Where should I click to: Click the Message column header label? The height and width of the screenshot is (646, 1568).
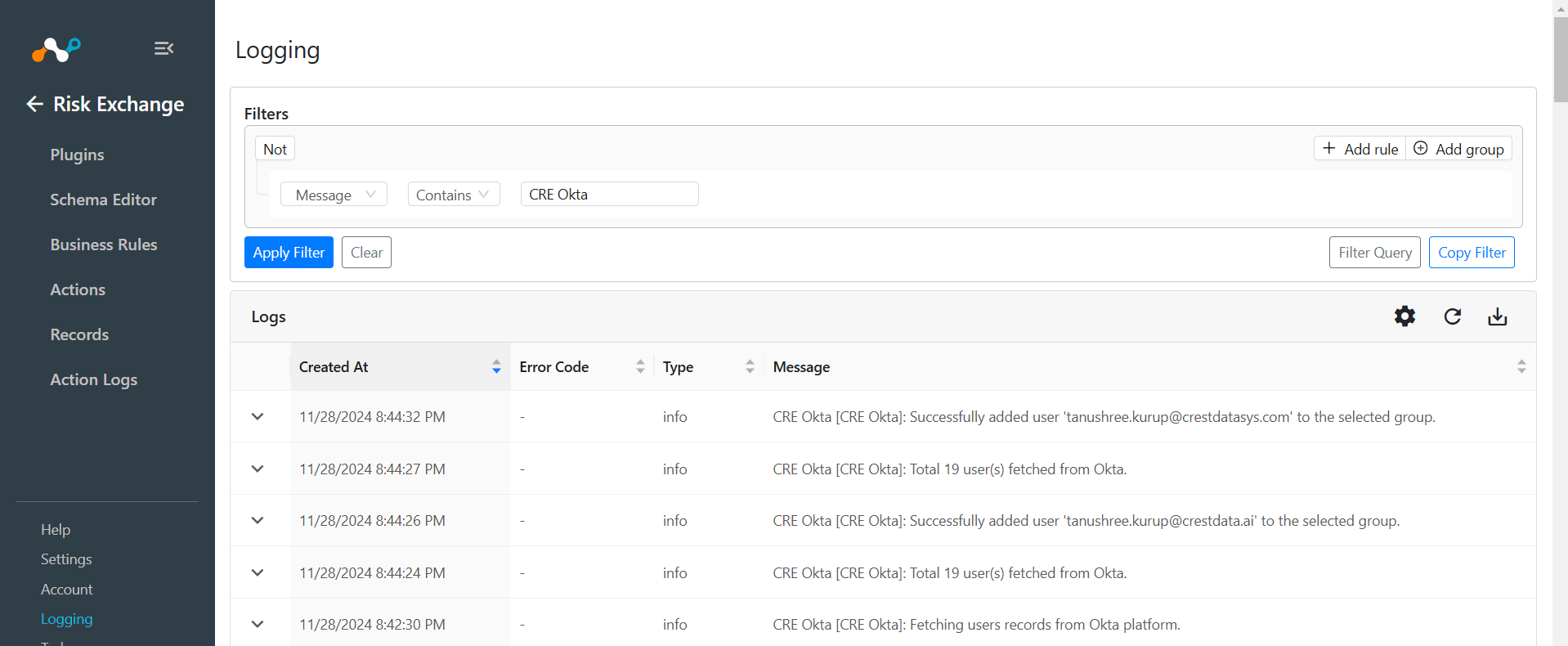tap(801, 367)
